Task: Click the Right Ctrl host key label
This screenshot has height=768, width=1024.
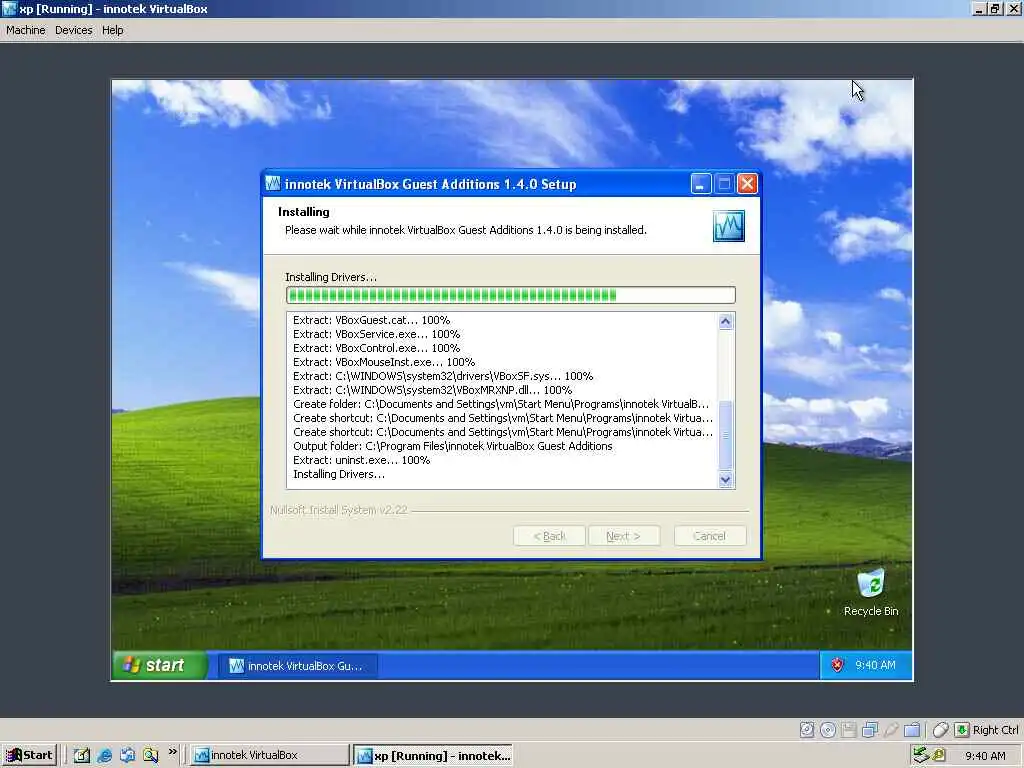Action: pos(995,729)
